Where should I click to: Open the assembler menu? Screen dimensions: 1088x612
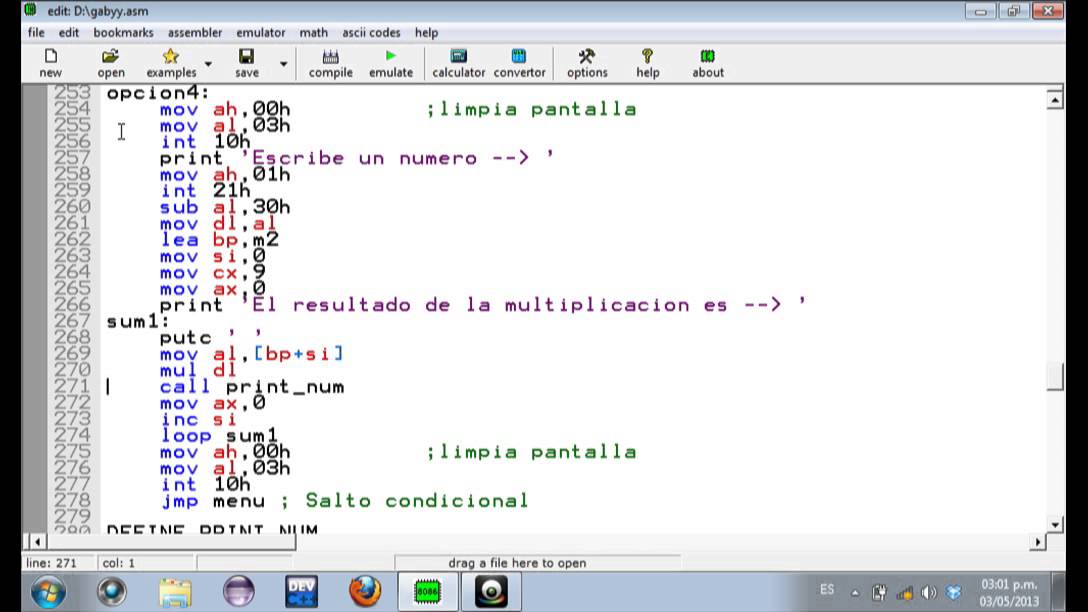pos(195,33)
